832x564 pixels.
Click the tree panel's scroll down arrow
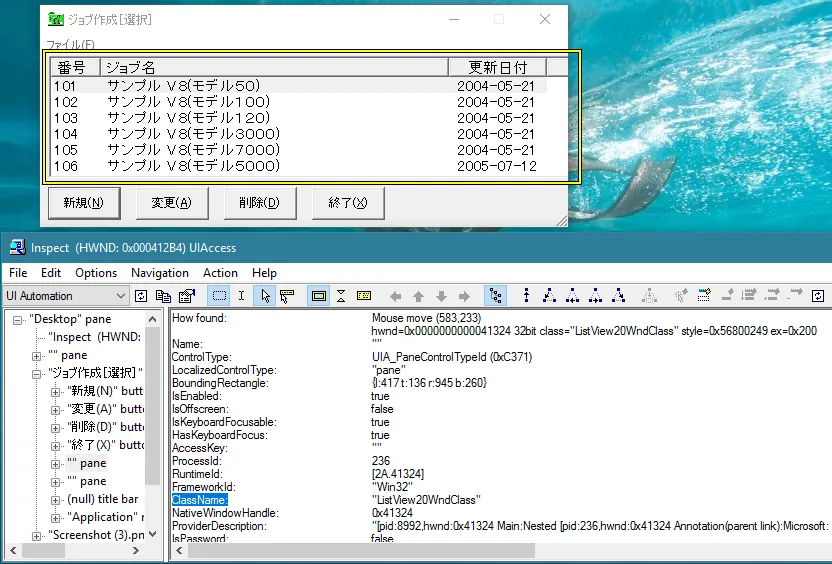click(153, 534)
